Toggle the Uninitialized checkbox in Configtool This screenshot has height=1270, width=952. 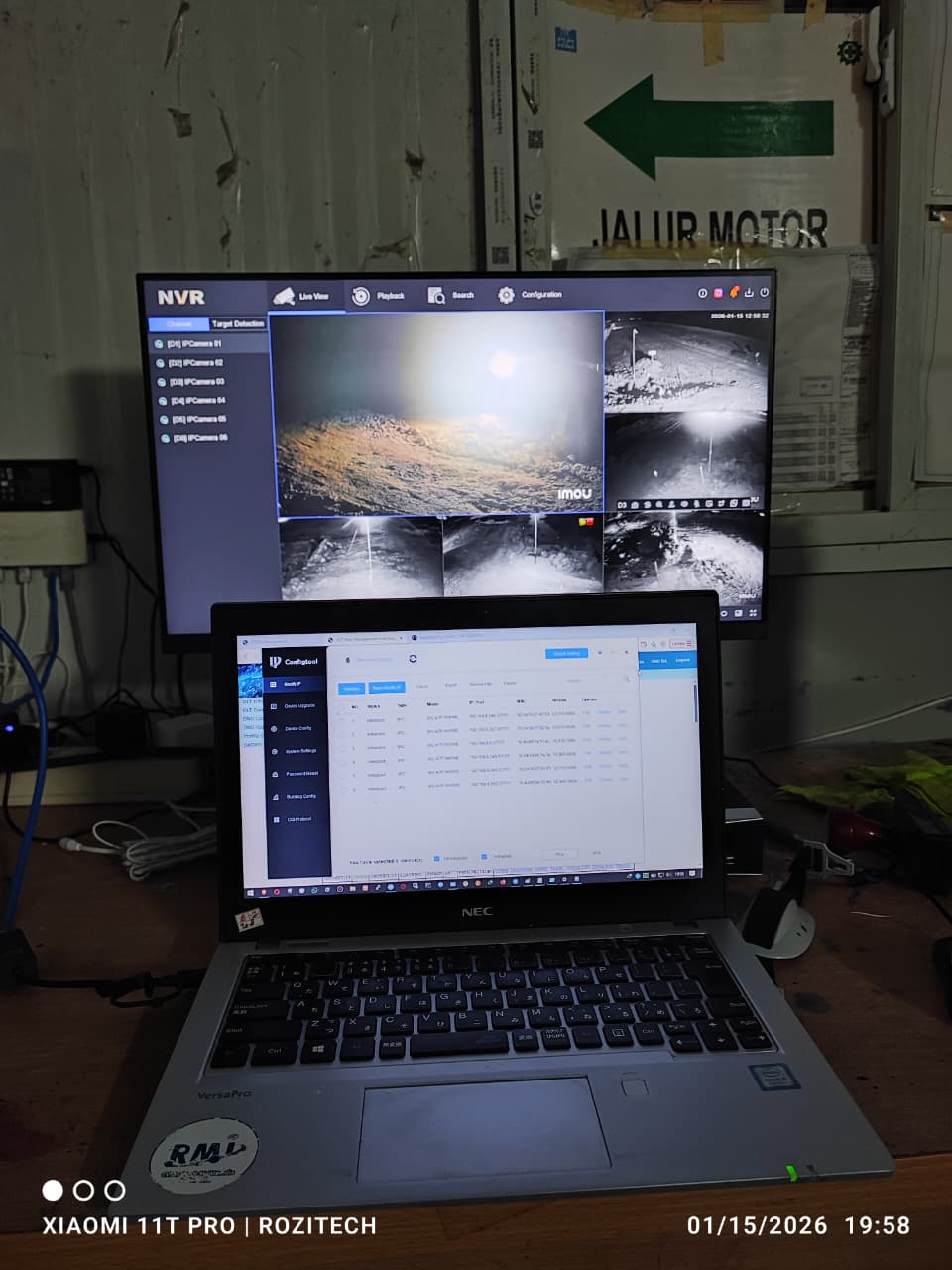(437, 858)
